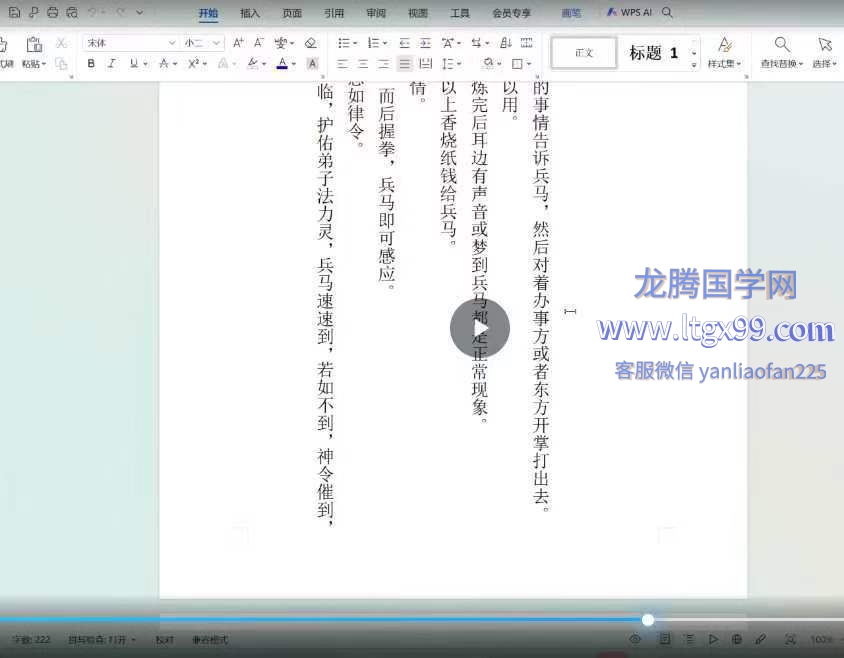This screenshot has height=658, width=844.
Task: Open the 查找替换 dropdown
Action: [782, 63]
